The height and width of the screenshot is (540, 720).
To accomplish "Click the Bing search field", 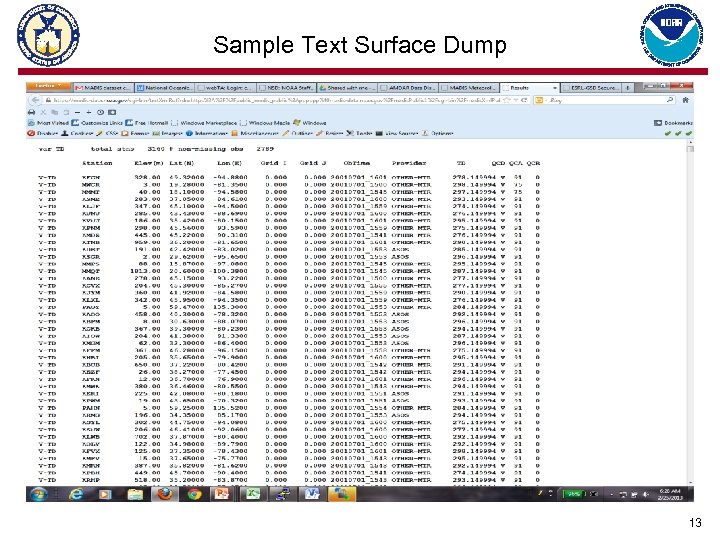I will click(x=604, y=100).
